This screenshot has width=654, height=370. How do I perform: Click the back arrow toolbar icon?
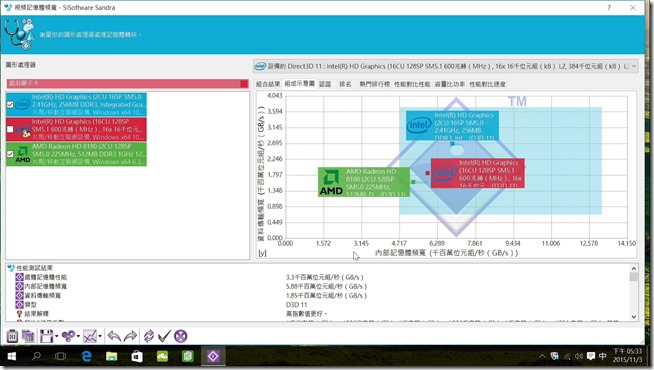point(114,336)
